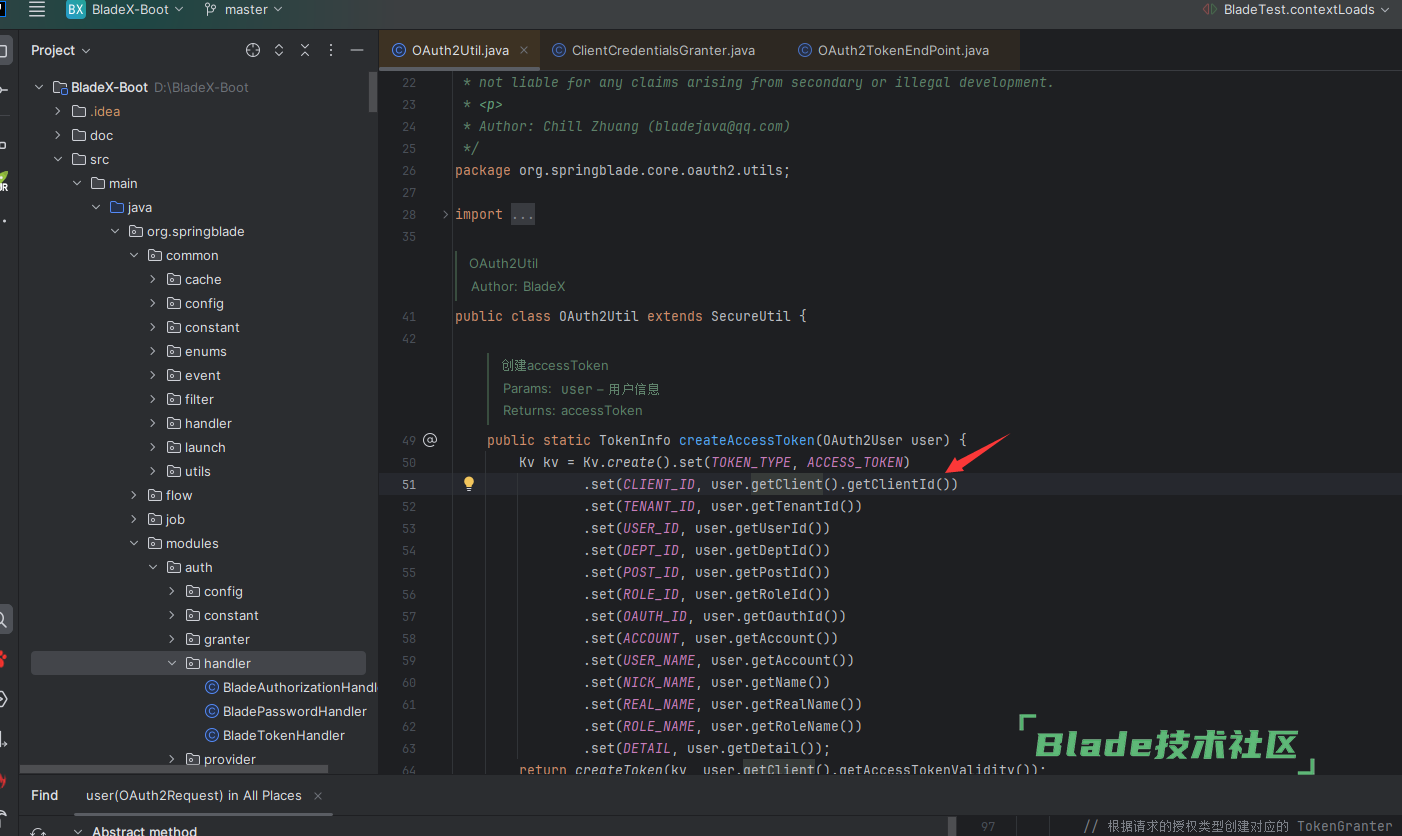Click the BladeTokenHandler class icon
The height and width of the screenshot is (836, 1402).
pyautogui.click(x=212, y=735)
